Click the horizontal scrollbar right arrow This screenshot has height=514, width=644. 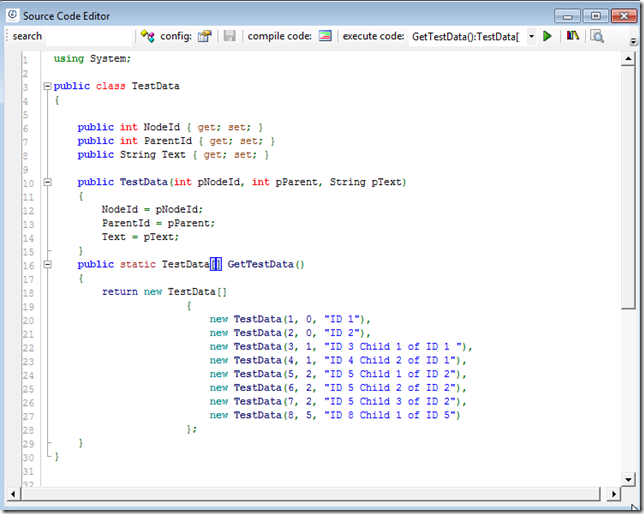pyautogui.click(x=614, y=494)
